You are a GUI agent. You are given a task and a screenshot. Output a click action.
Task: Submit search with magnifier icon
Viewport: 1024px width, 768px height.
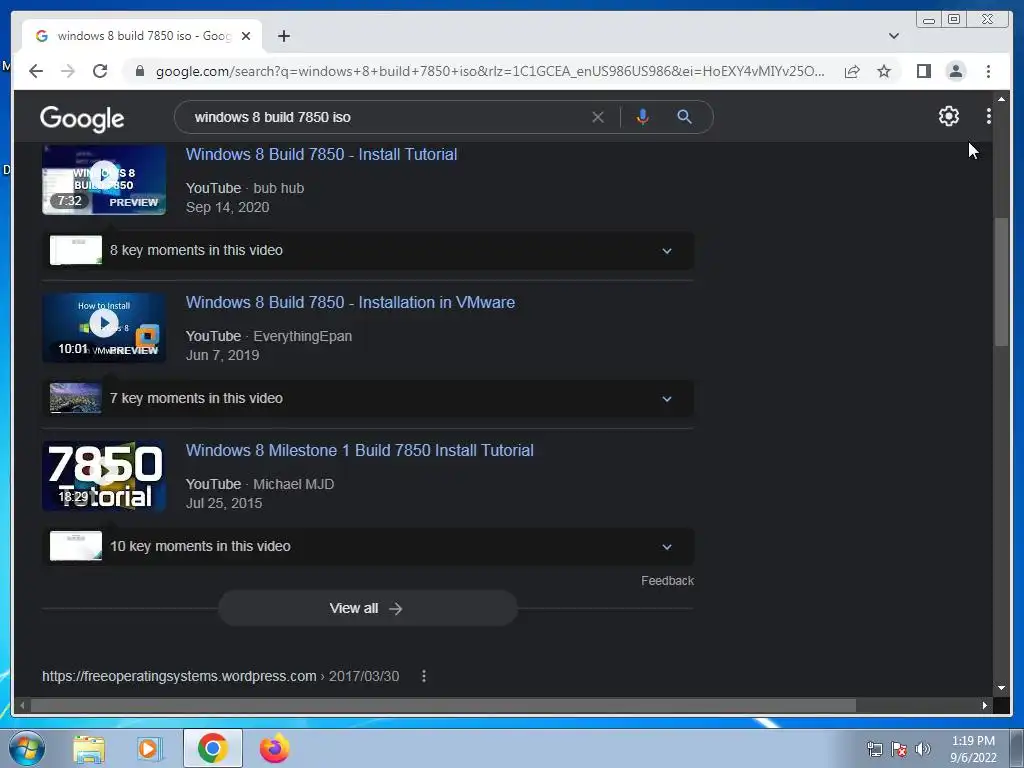click(684, 117)
